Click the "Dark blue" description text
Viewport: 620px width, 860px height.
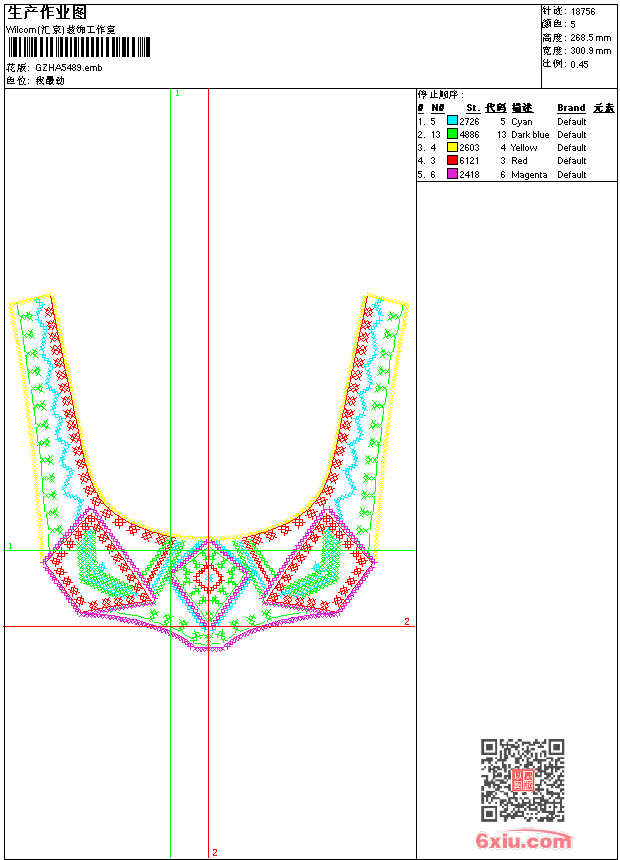click(x=530, y=135)
